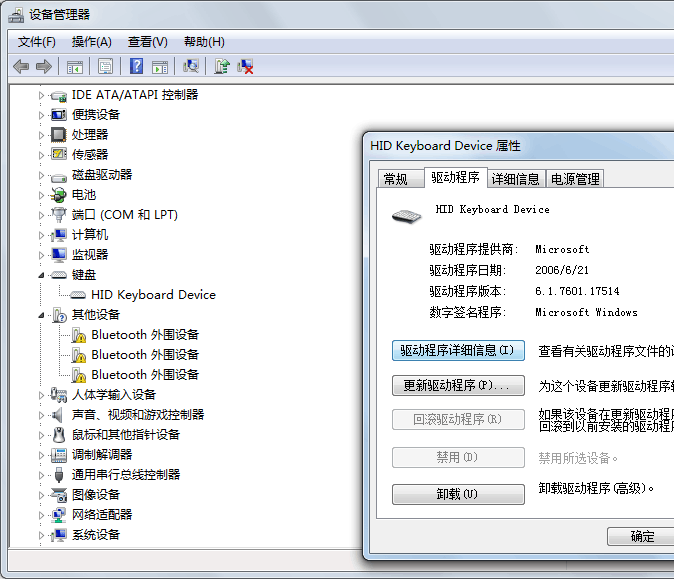Click the driver version 6.1.7601.17514 text
This screenshot has height=579, width=674.
click(x=577, y=291)
